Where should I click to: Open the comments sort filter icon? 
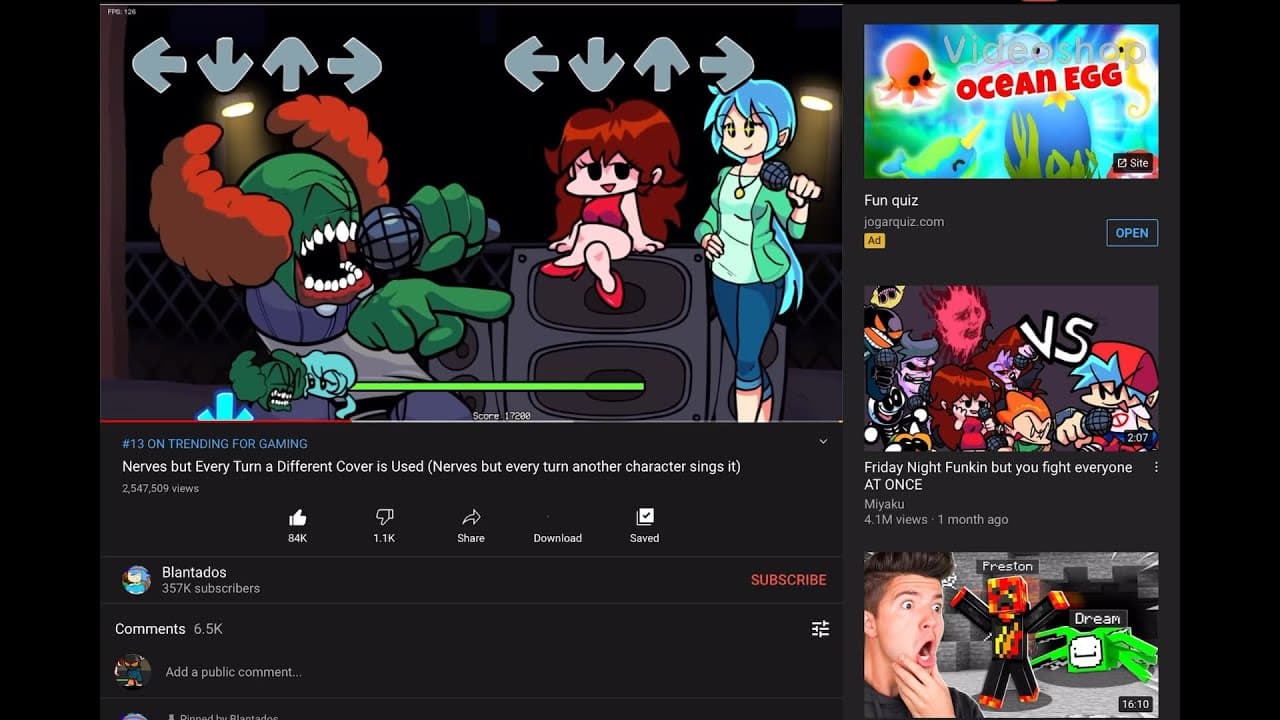[x=820, y=629]
